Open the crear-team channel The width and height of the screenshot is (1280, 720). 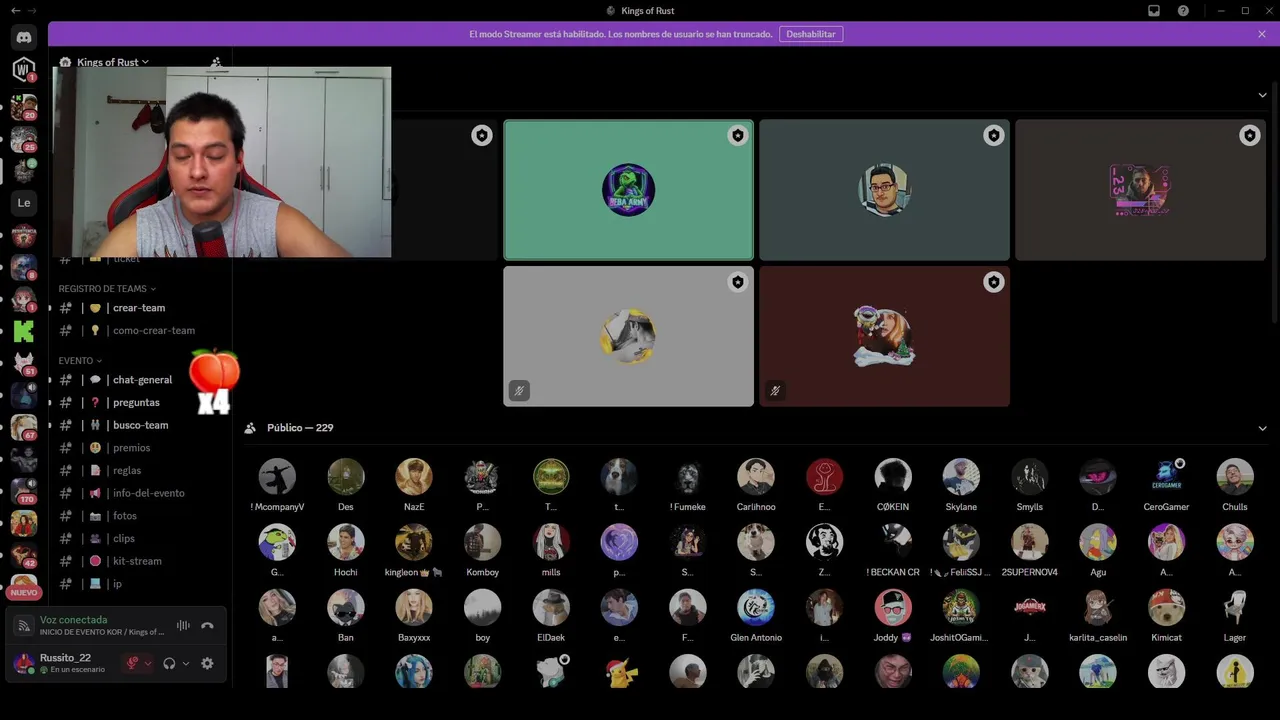[x=140, y=308]
